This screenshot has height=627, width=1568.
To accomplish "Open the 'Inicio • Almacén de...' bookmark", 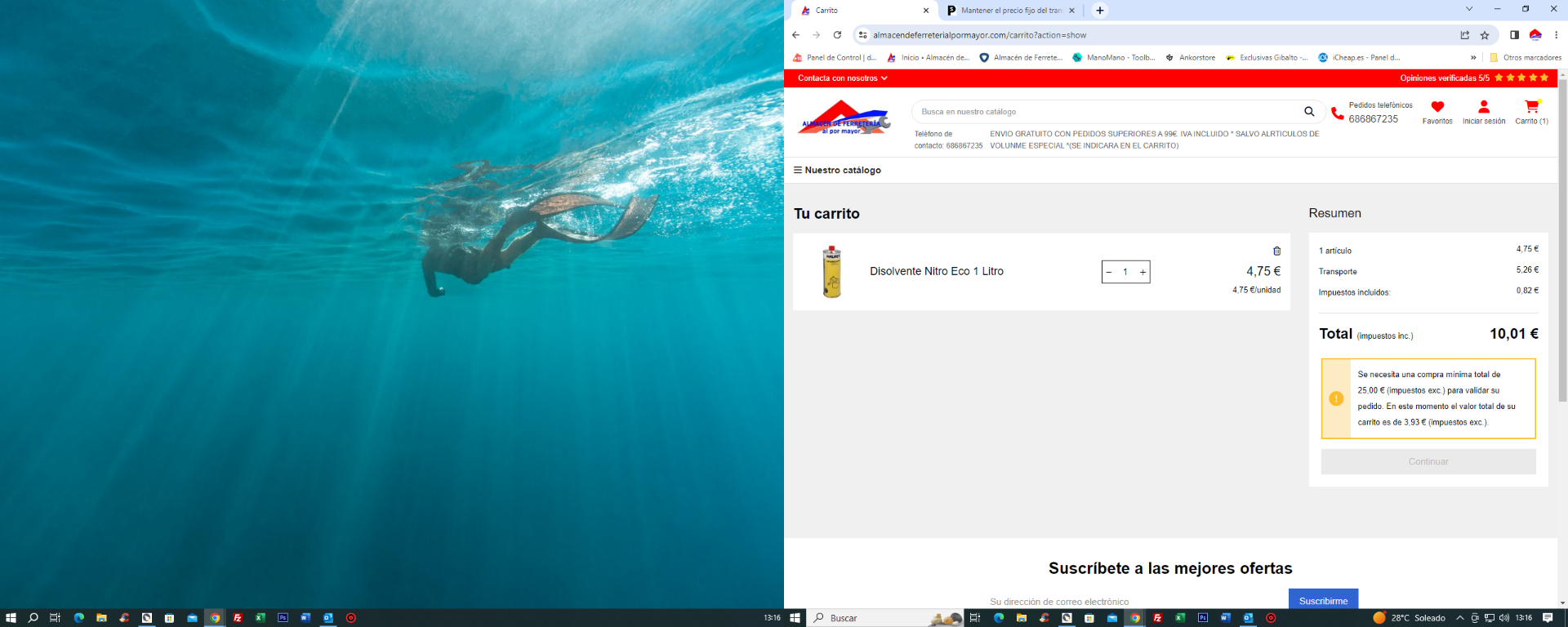I will tap(929, 58).
